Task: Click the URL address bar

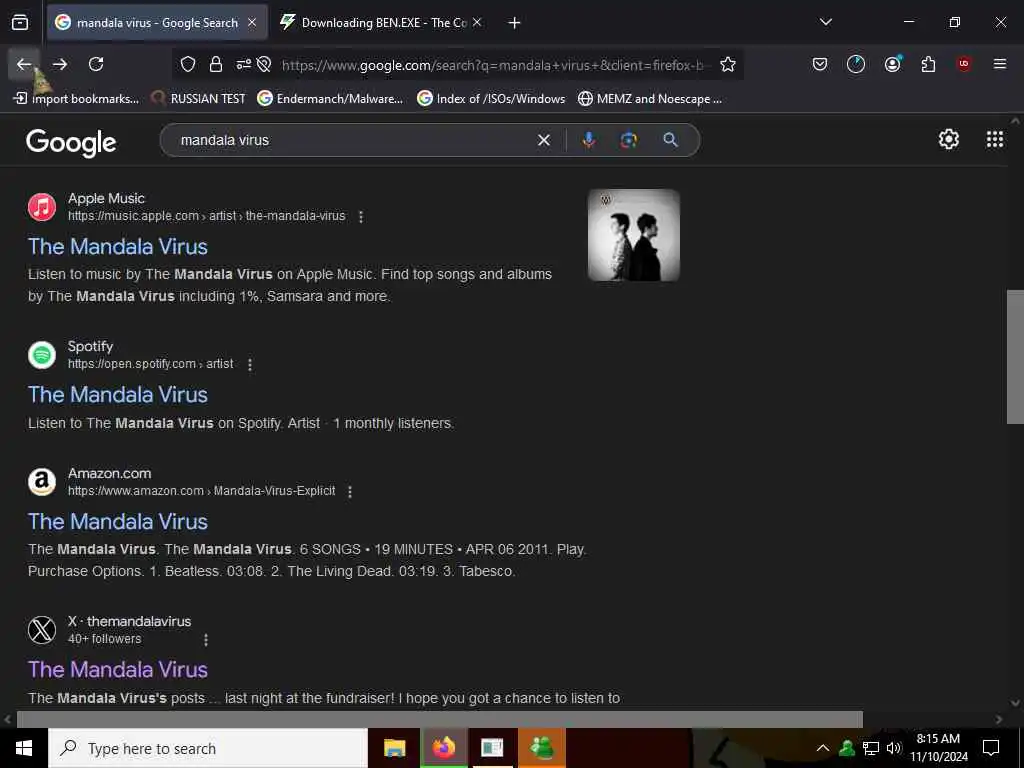Action: pyautogui.click(x=493, y=65)
